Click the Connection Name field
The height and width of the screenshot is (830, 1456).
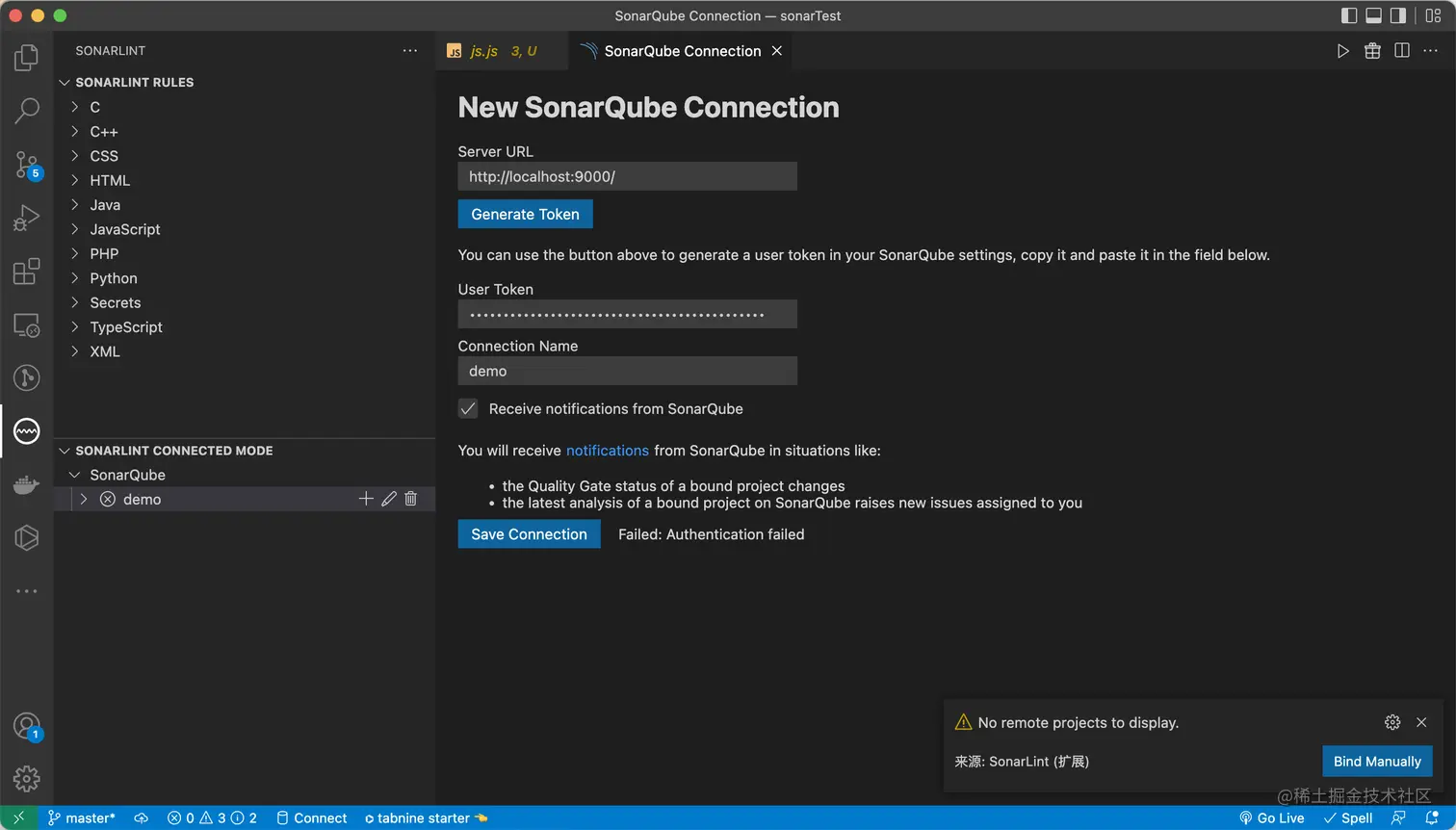pyautogui.click(x=627, y=371)
